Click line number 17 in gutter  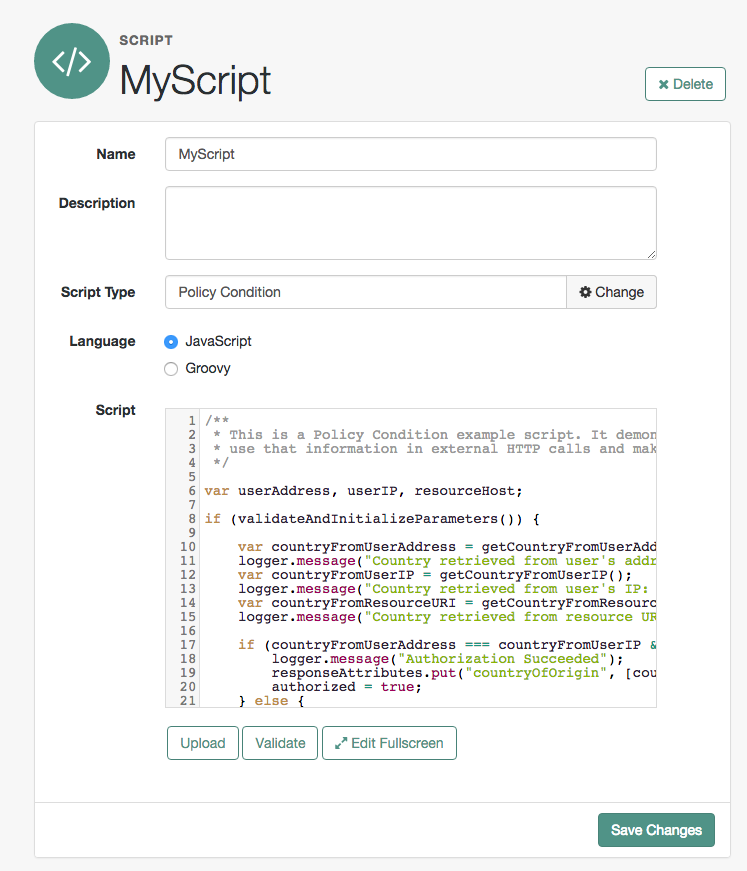(188, 645)
